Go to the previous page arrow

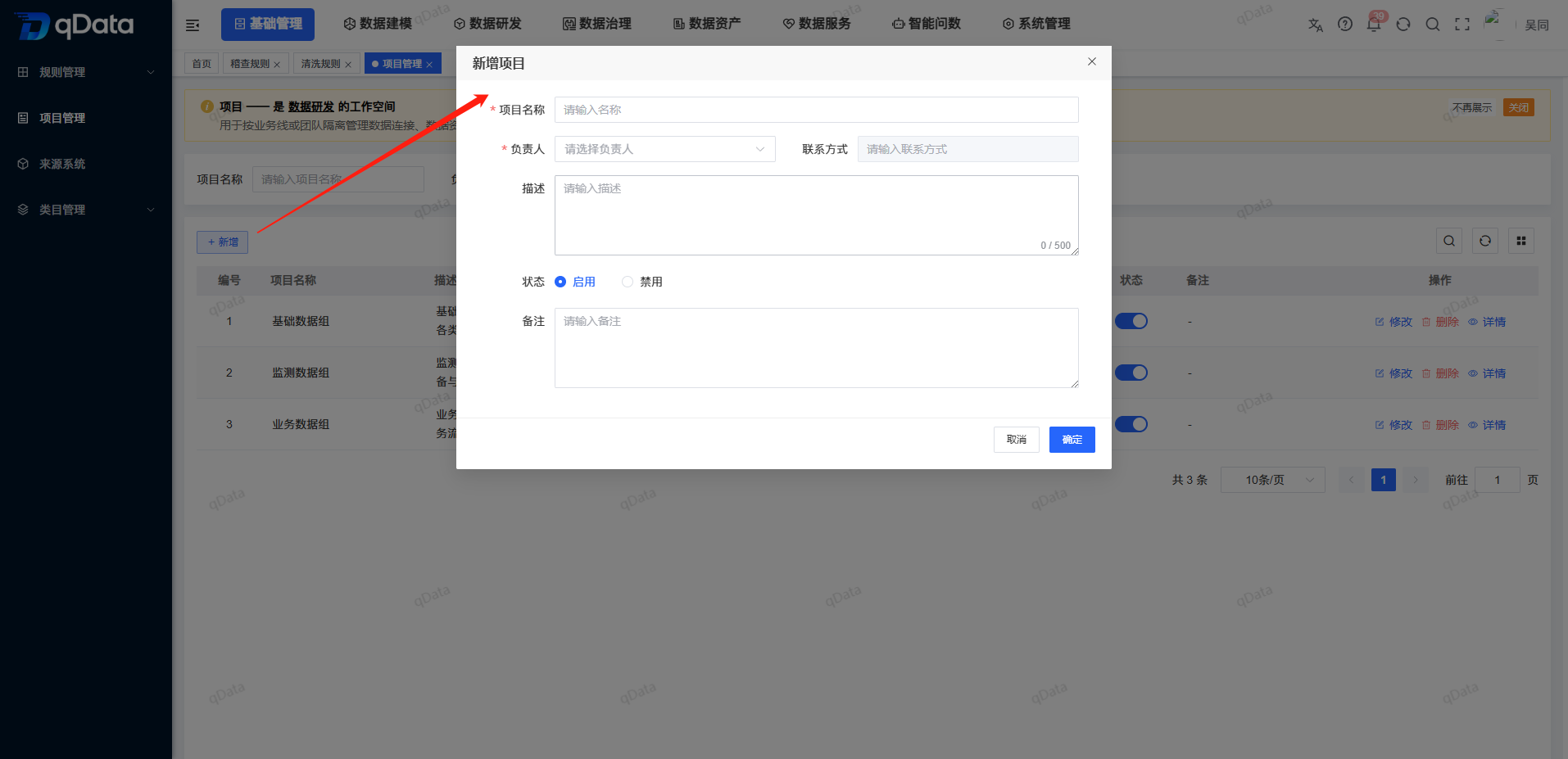(x=1351, y=480)
